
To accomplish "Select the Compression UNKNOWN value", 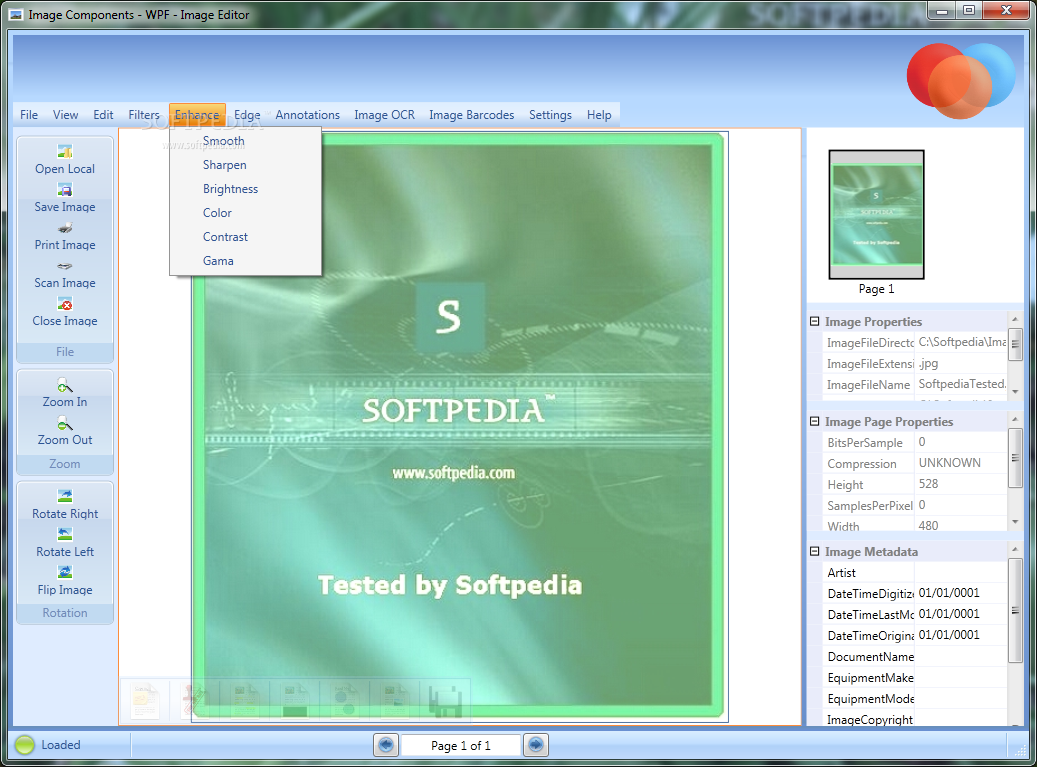I will coord(961,463).
